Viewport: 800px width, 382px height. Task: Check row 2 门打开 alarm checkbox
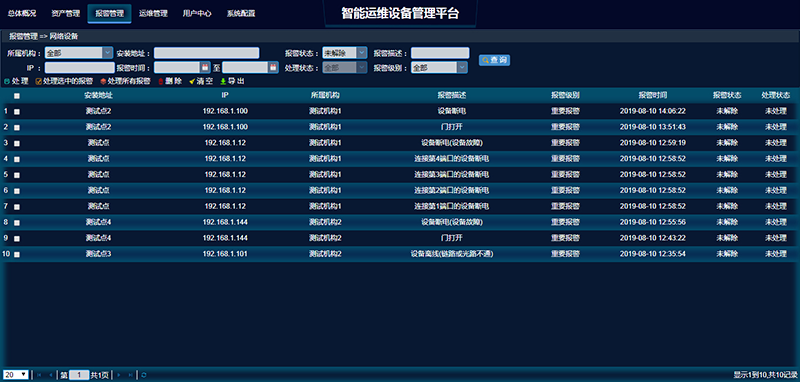pyautogui.click(x=17, y=128)
